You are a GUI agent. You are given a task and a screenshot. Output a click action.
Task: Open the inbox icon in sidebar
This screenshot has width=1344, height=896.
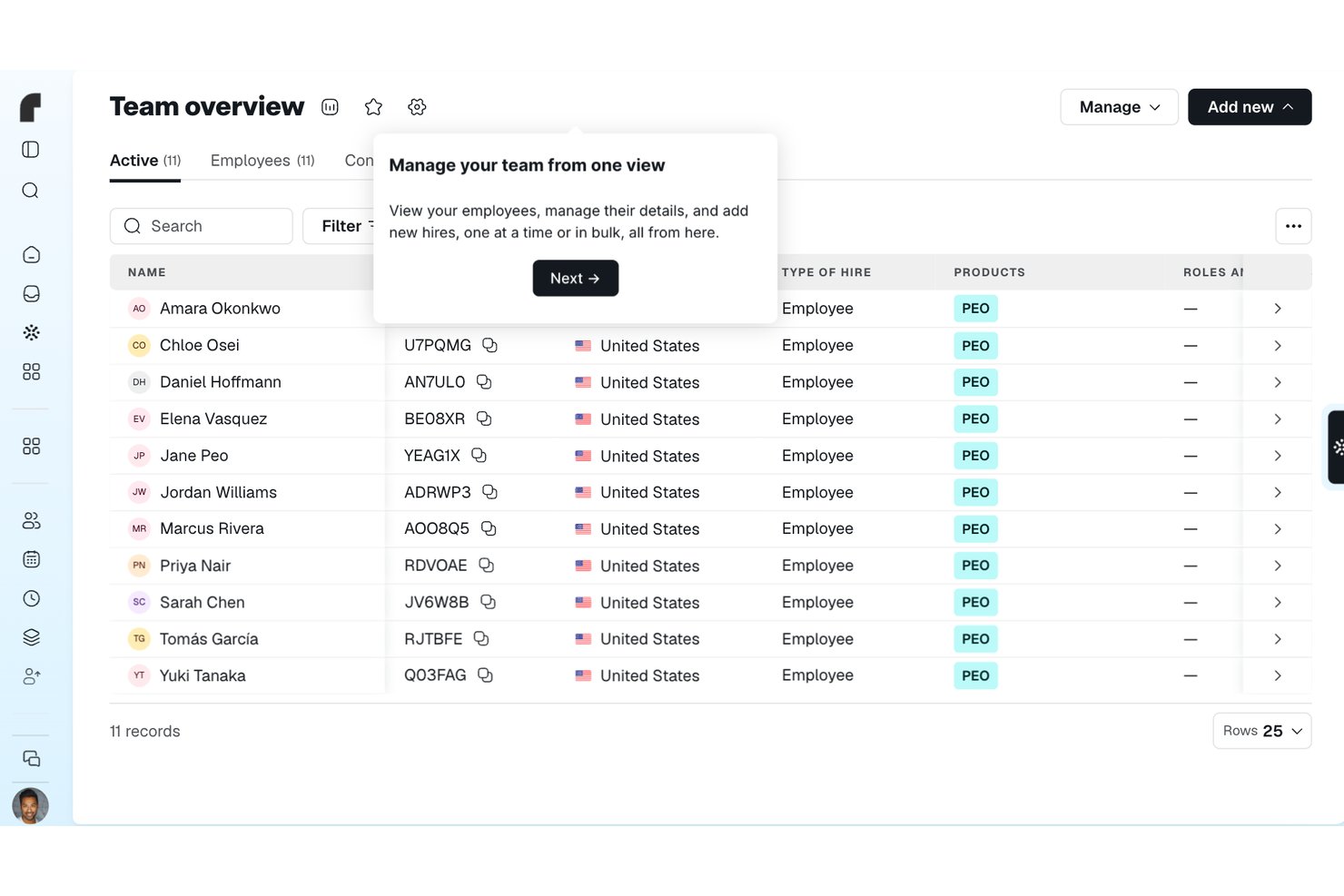tap(31, 293)
